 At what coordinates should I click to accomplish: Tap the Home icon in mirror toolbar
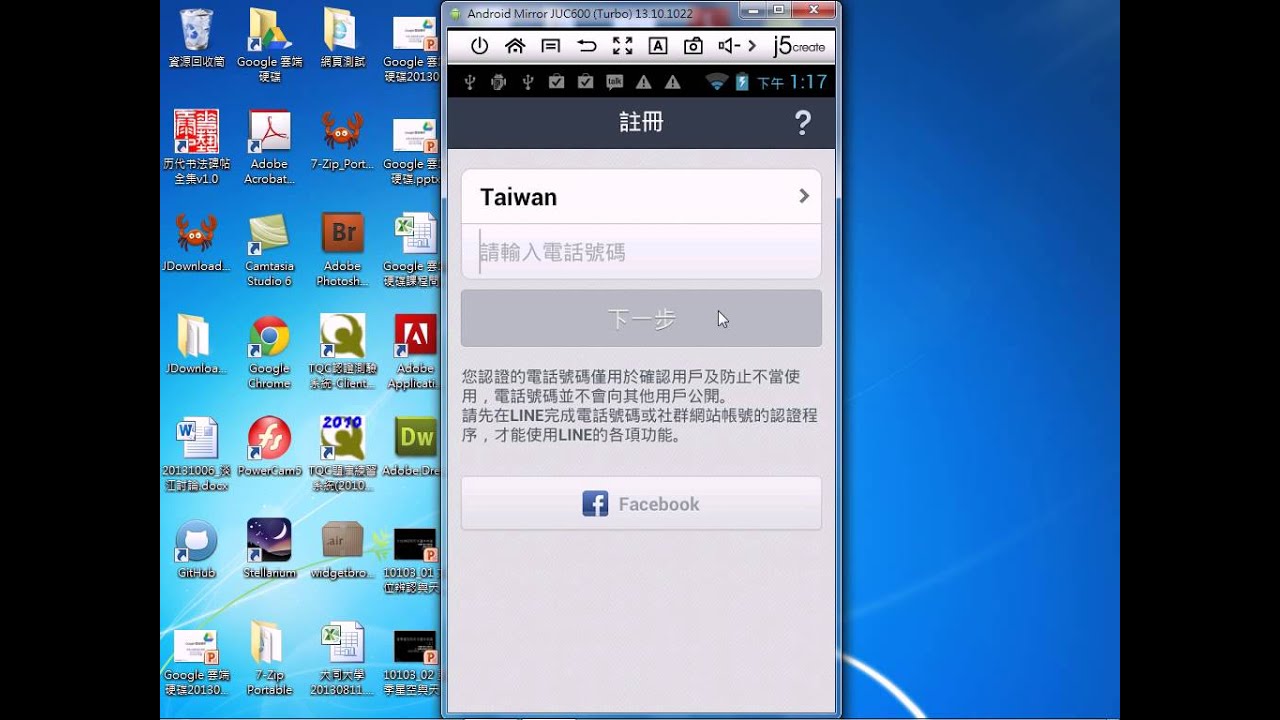click(x=515, y=46)
